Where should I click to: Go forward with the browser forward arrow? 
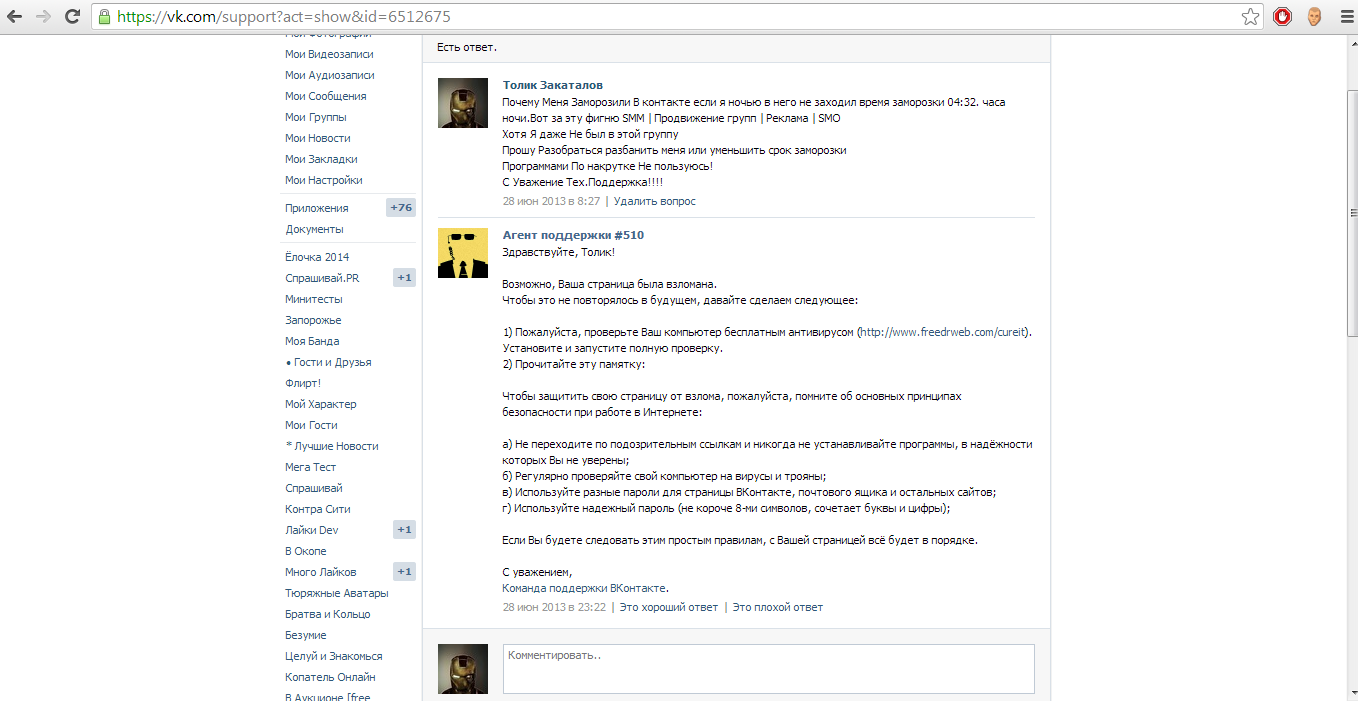[43, 16]
